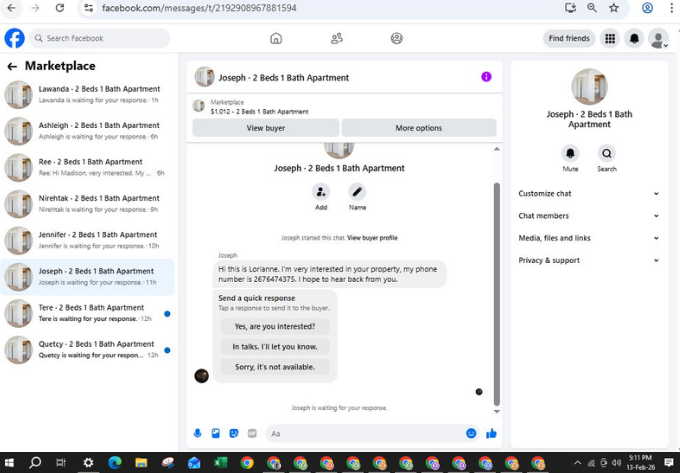Open the emoji picker
Viewport: 680px width, 473px height.
[471, 433]
